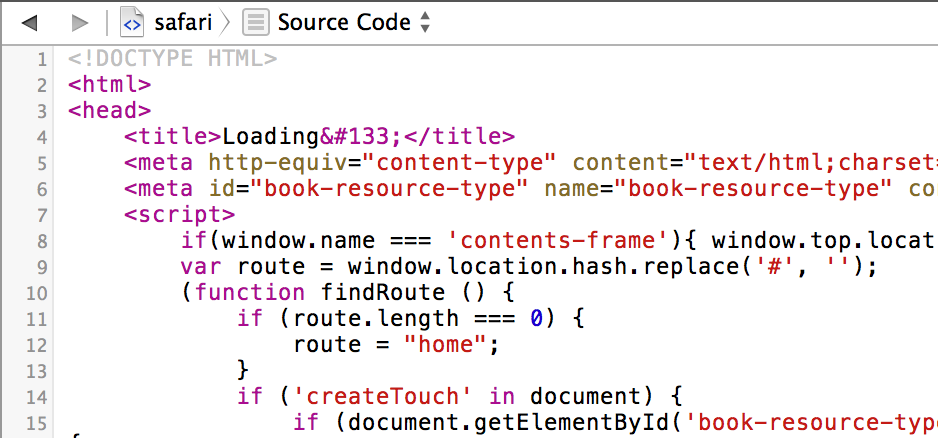Click the DOCTYPE HTML declaration text
This screenshot has height=438, width=938.
click(172, 59)
